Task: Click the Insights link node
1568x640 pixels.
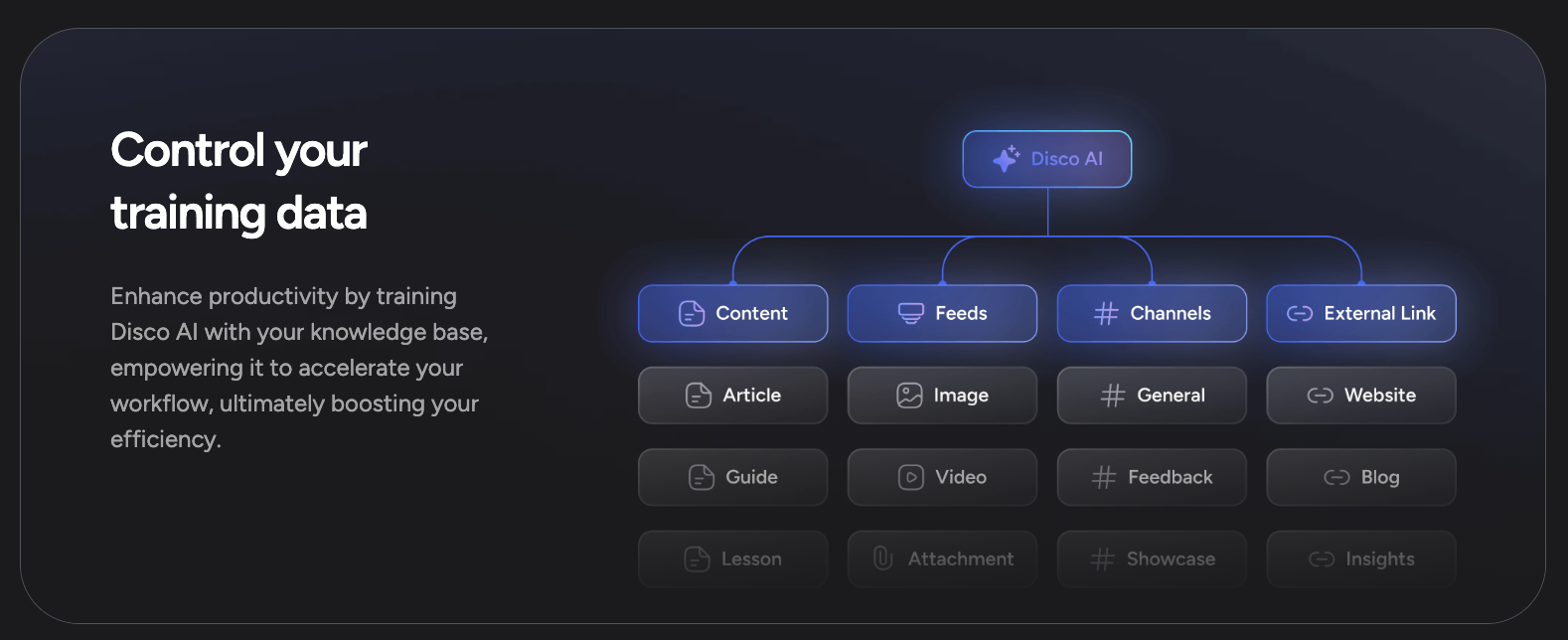Action: [x=1361, y=559]
